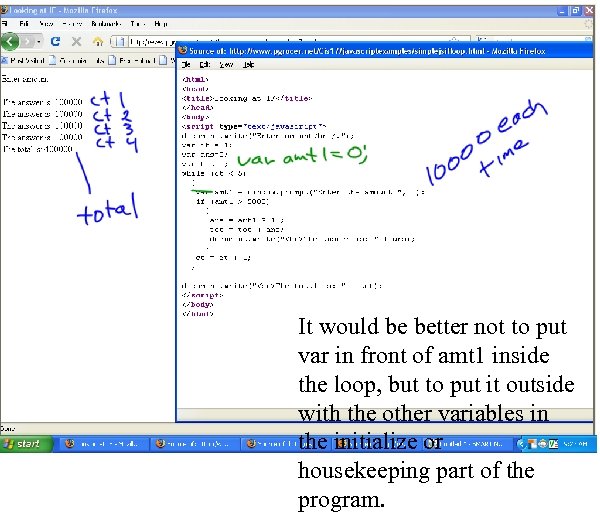
Task: Open the Tools menu of the main Firefox window
Action: coord(138,24)
